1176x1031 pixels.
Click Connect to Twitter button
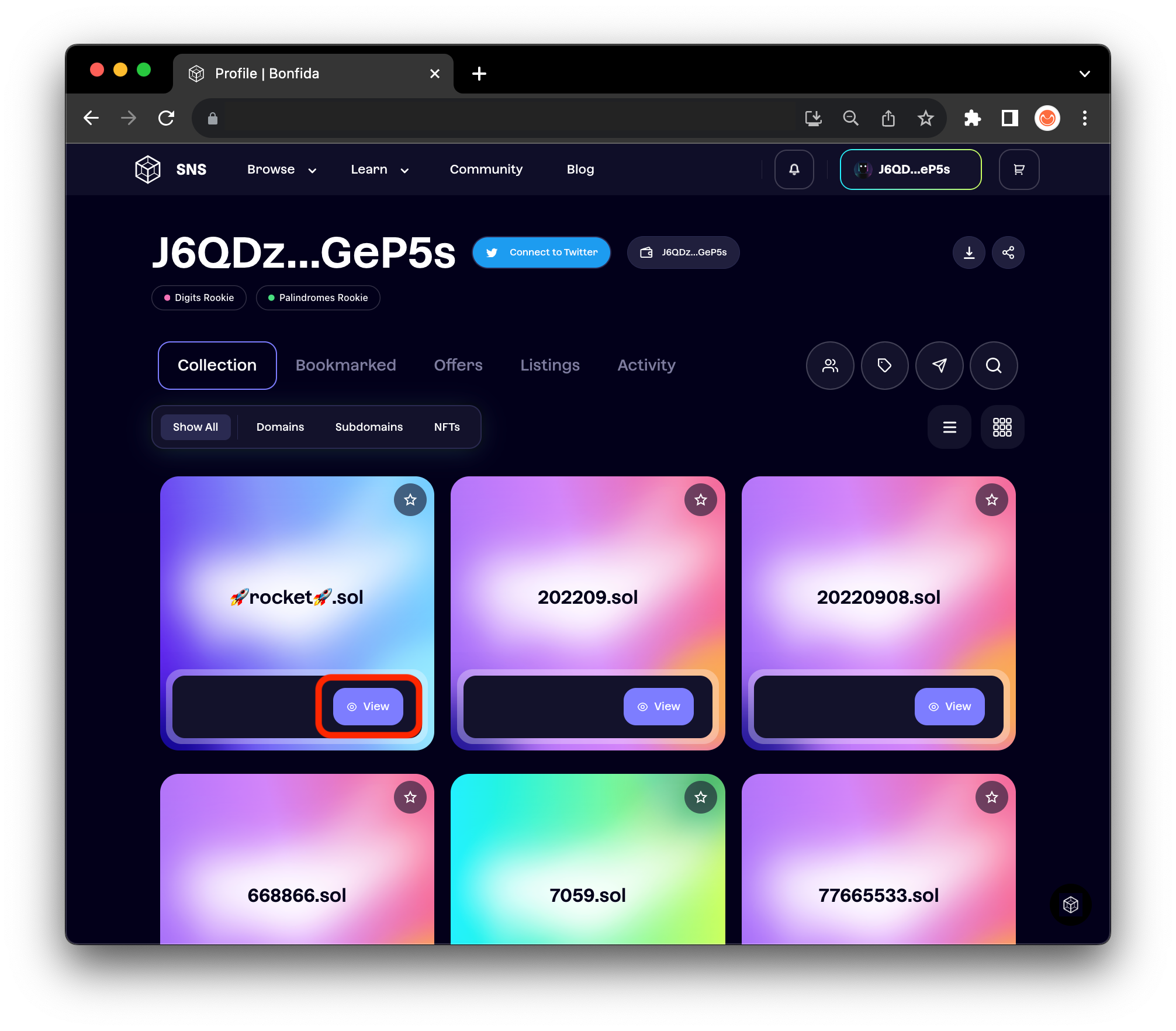click(x=541, y=252)
